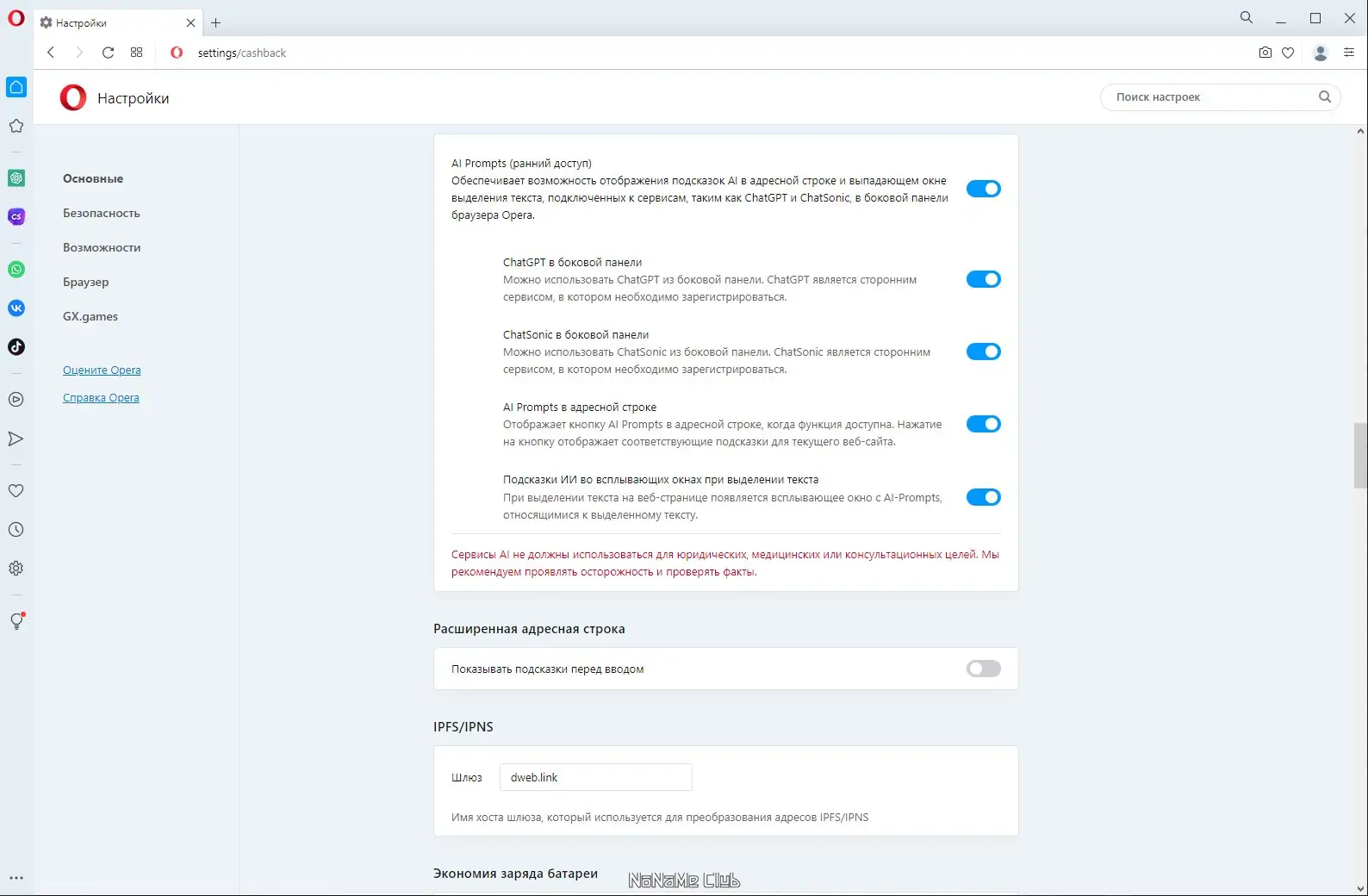Screen dimensions: 1368x896
Task: Select the GX.games settings section
Action: pos(90,316)
